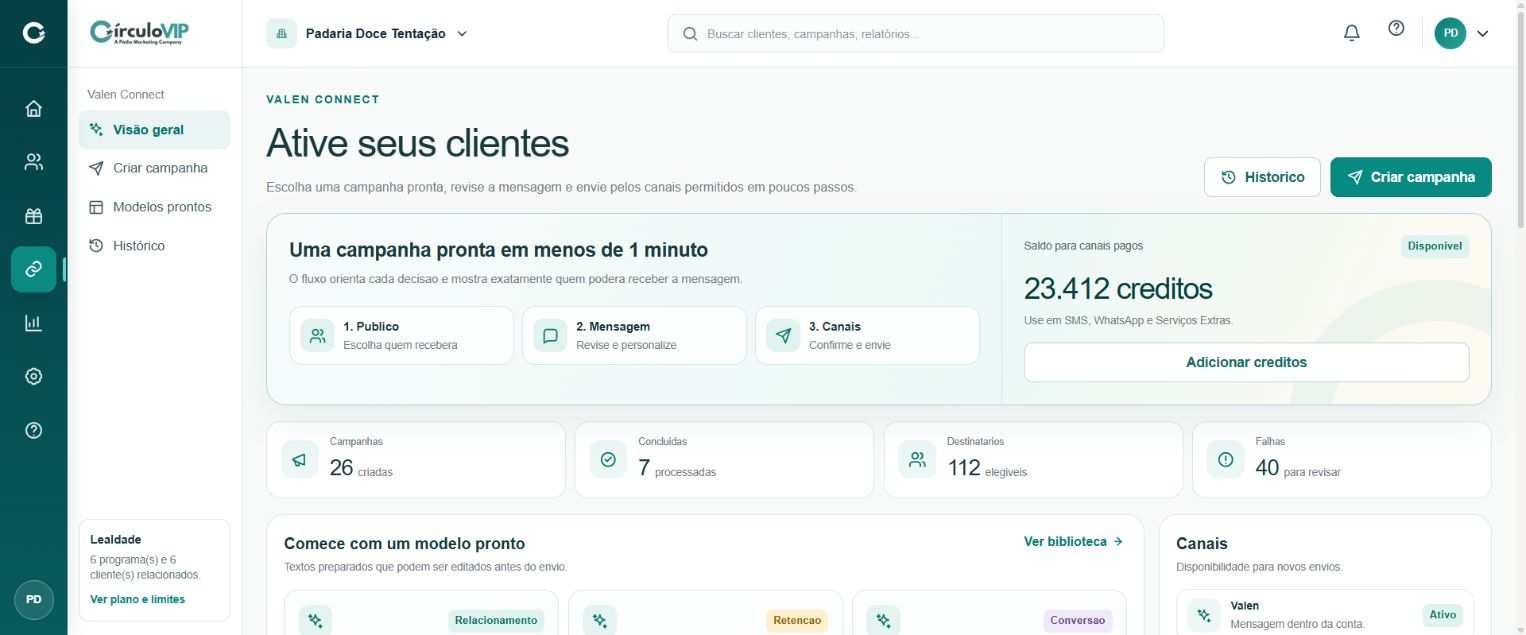Click the store building icon beside Padaria name
This screenshot has width=1526, height=635.
[281, 33]
